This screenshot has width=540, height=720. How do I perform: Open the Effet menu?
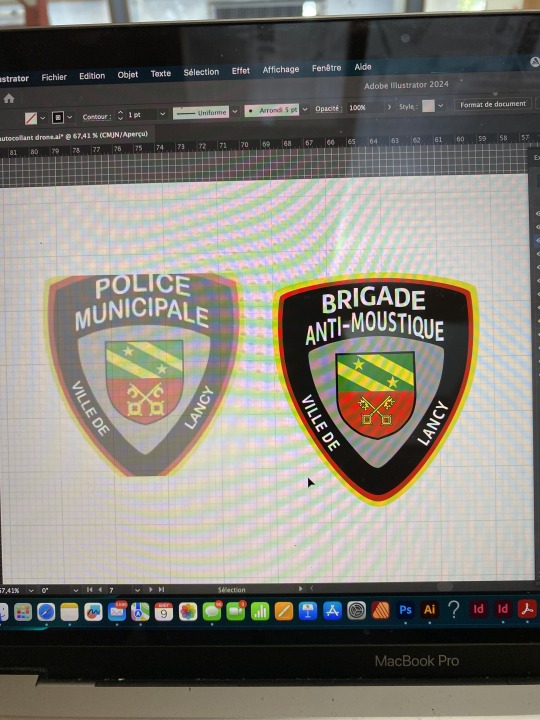[241, 71]
